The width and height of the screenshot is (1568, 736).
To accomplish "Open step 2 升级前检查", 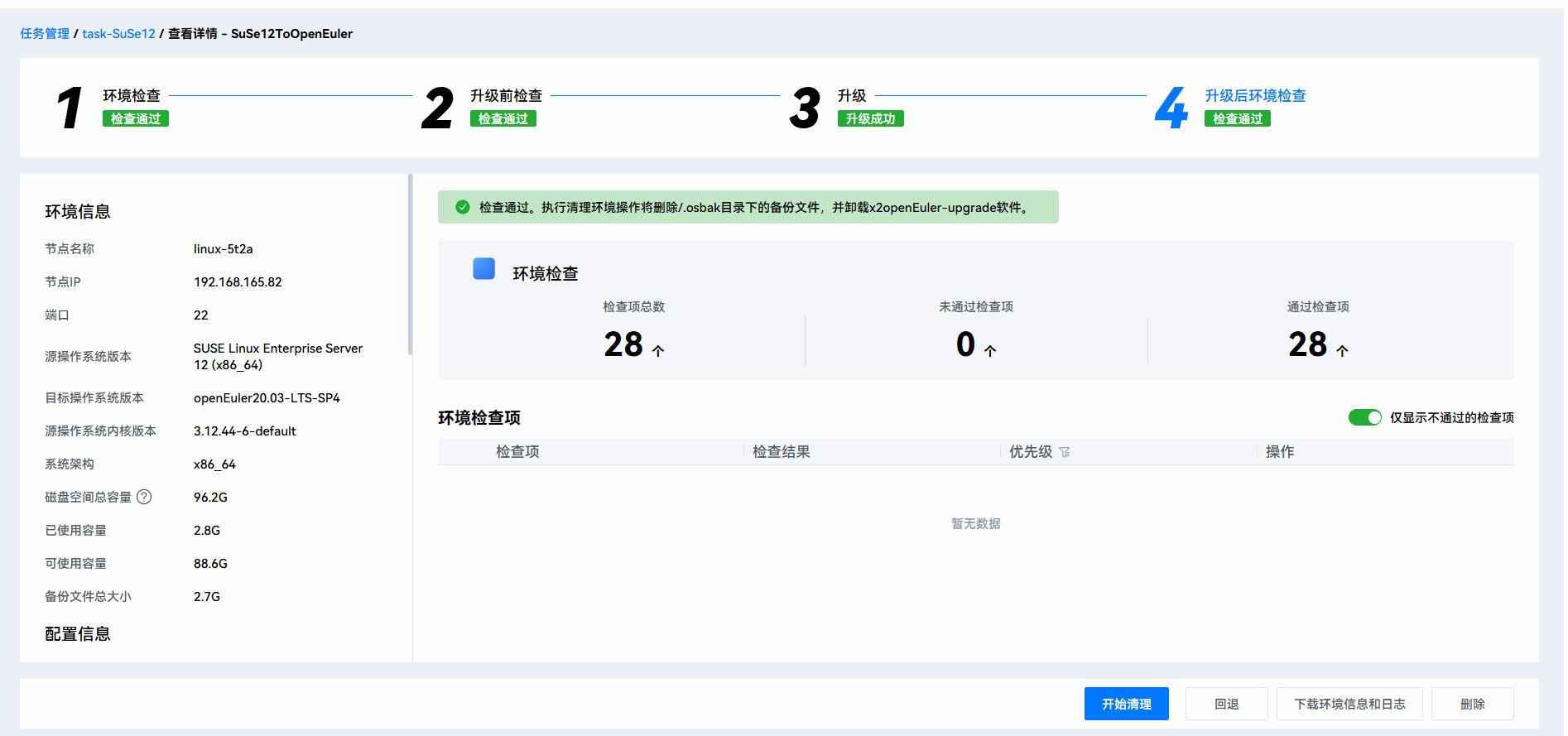I will click(506, 96).
